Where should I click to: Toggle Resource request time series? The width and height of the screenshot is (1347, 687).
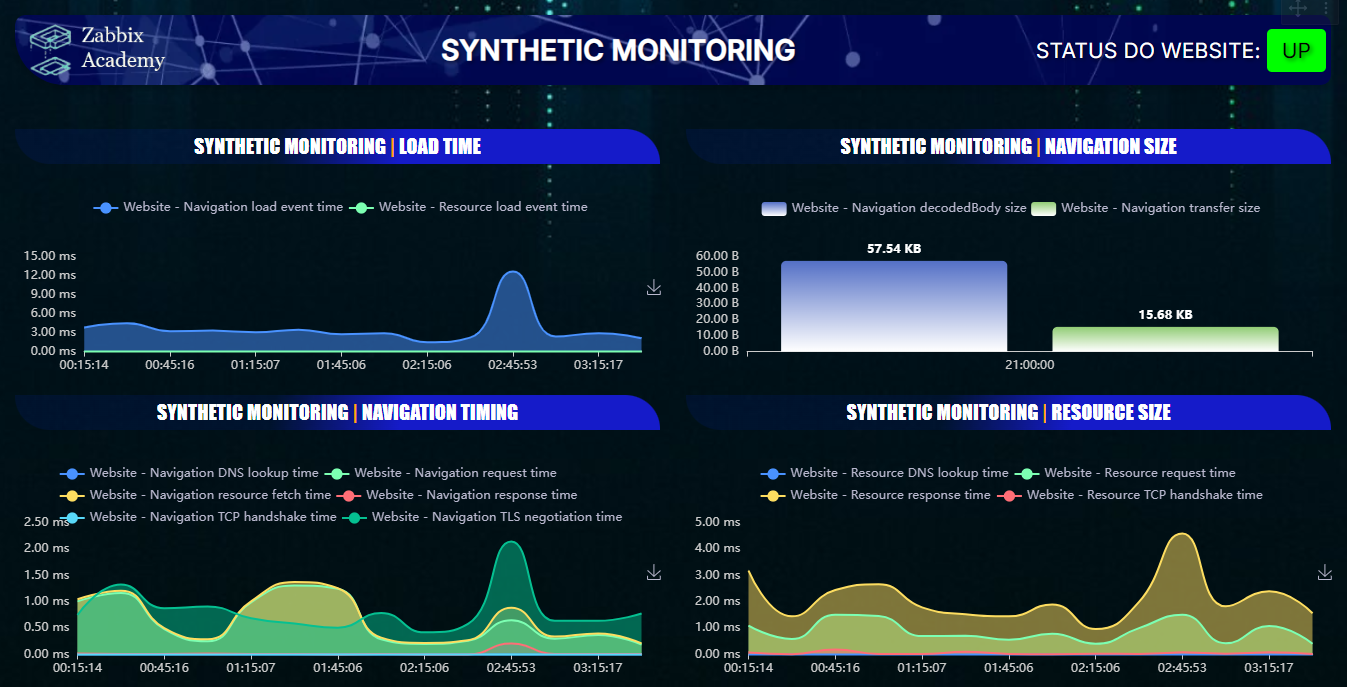1125,473
